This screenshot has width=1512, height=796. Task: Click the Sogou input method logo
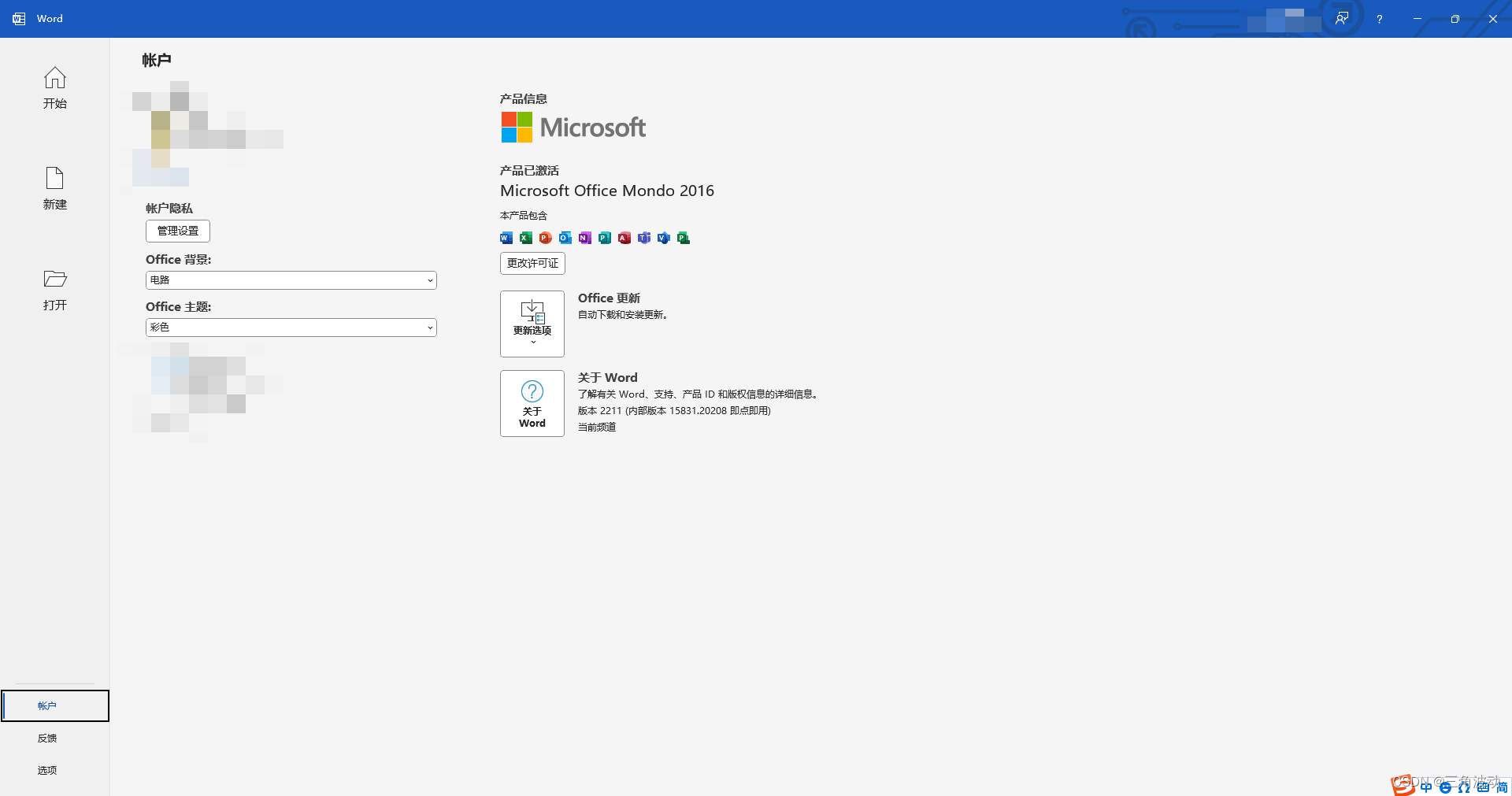point(1403,786)
